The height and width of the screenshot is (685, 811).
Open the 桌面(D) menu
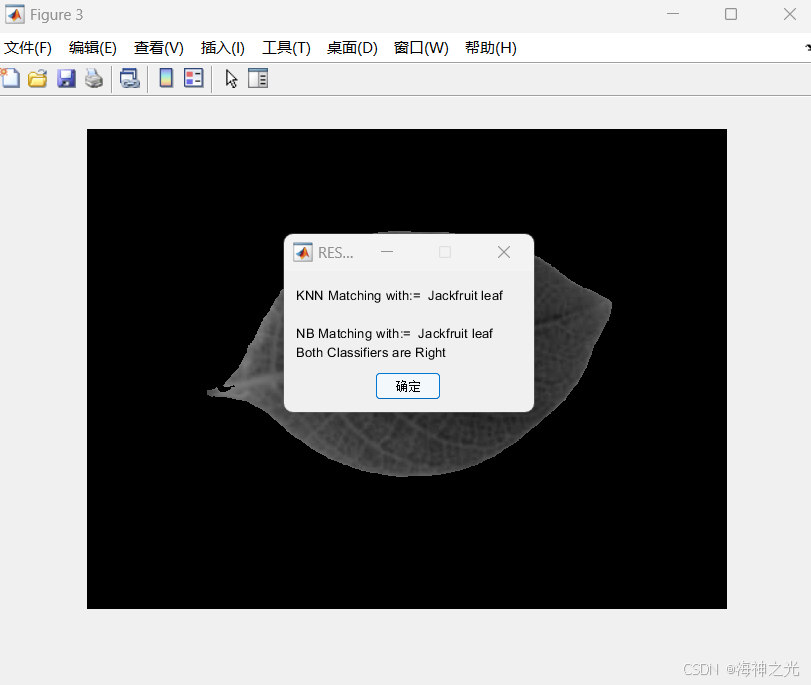(352, 47)
